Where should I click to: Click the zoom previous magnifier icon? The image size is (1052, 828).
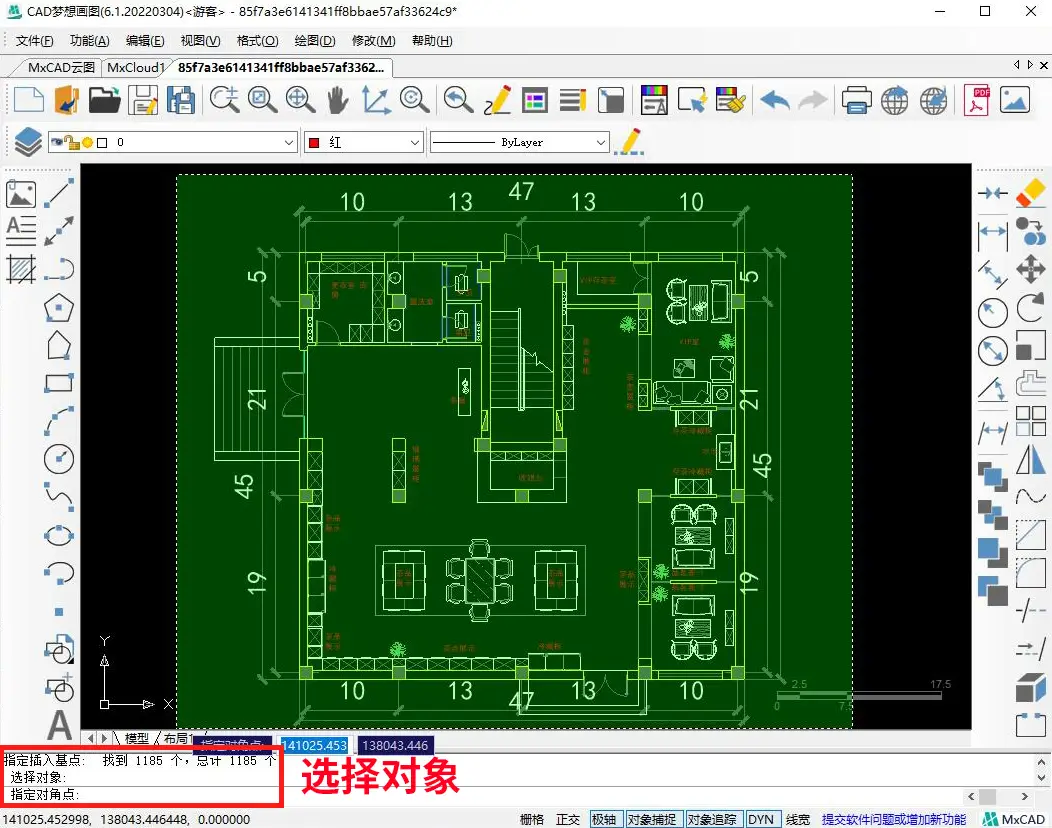[x=459, y=100]
